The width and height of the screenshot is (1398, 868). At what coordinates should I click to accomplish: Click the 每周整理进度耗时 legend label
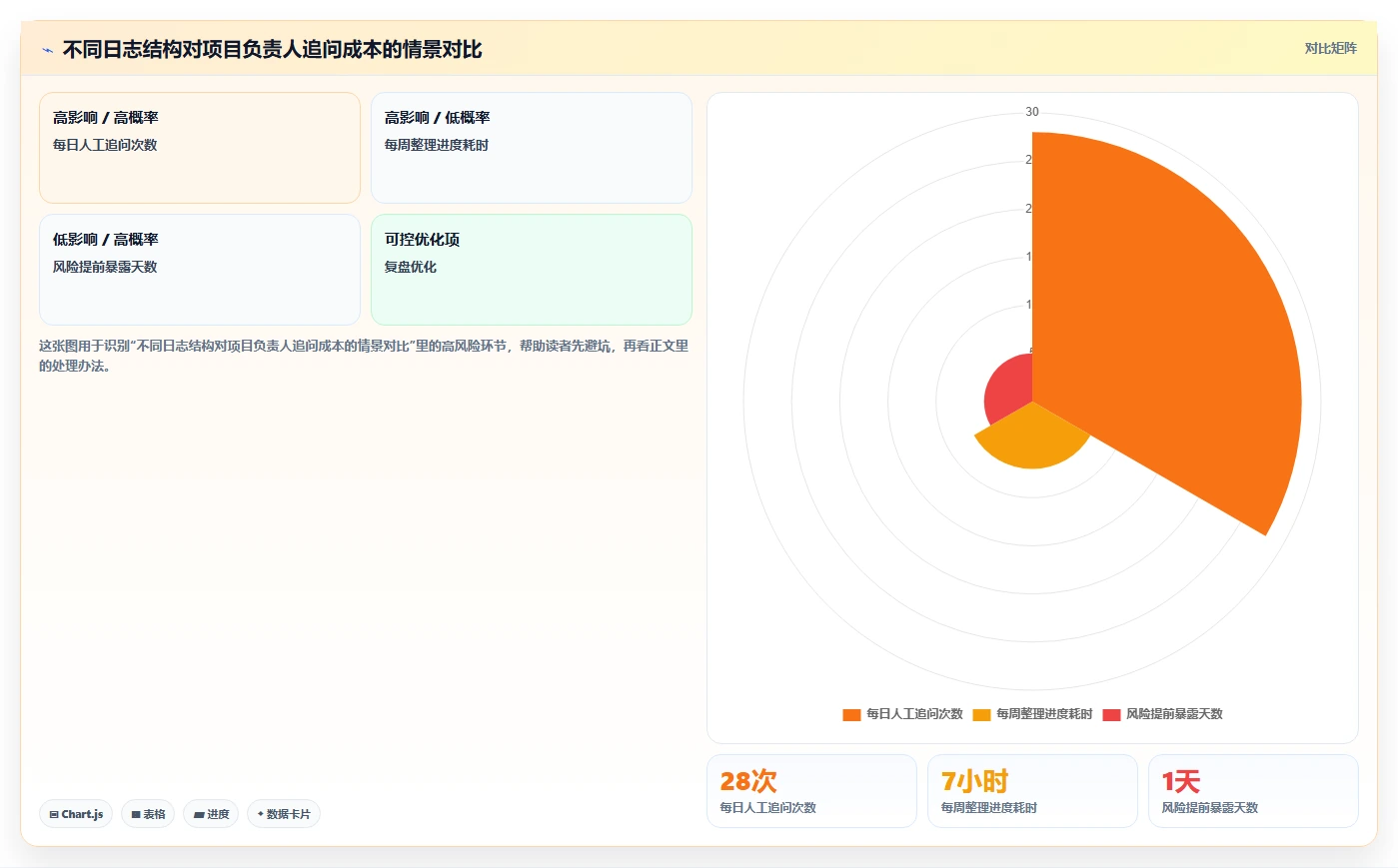click(1044, 714)
